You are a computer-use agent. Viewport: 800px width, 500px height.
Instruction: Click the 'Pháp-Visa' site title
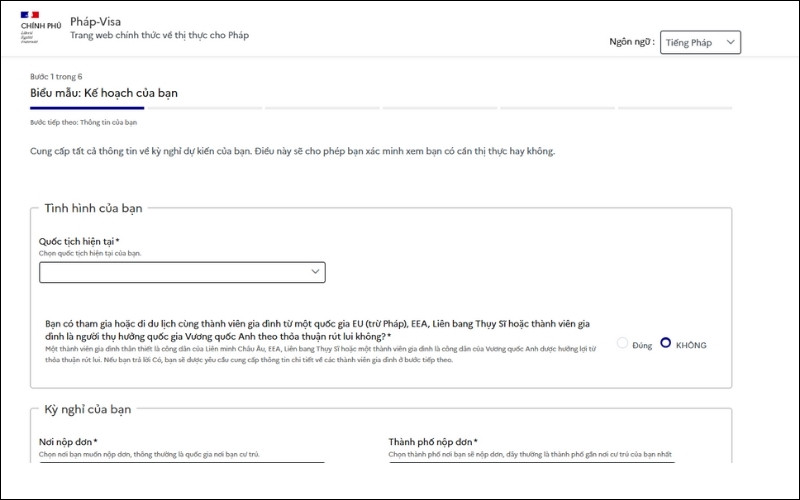tap(97, 21)
